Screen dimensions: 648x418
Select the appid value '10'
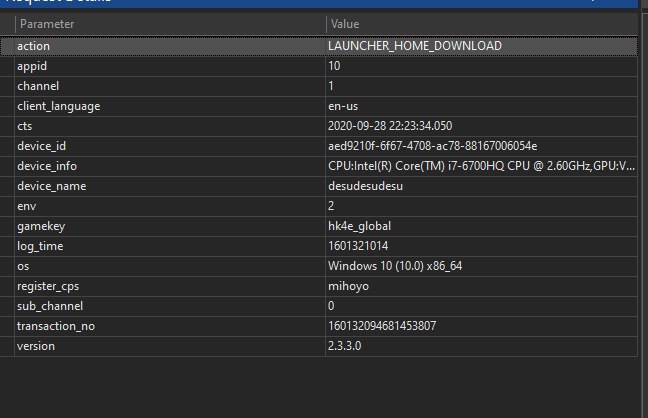(481, 66)
